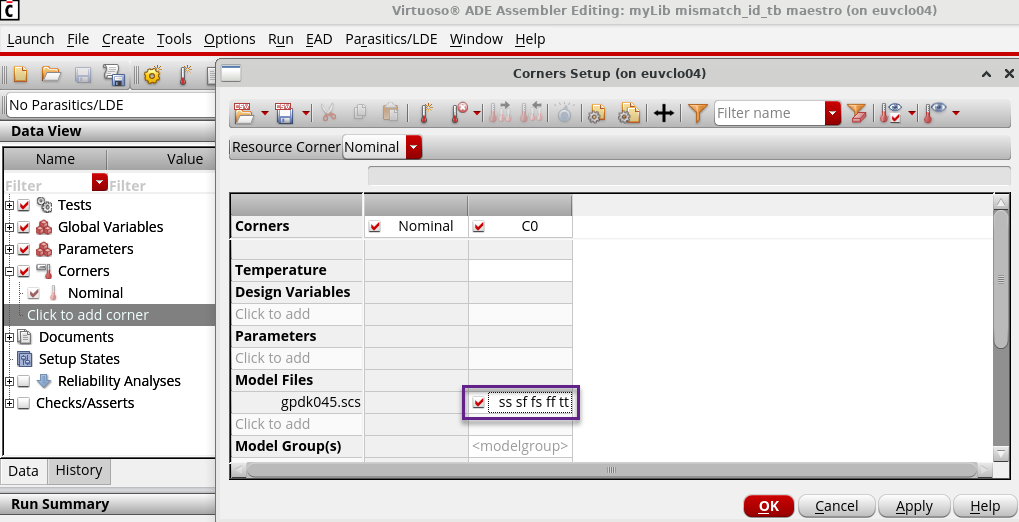The height and width of the screenshot is (522, 1019).
Task: Click the Corners Setup window menu icon
Action: (x=231, y=73)
